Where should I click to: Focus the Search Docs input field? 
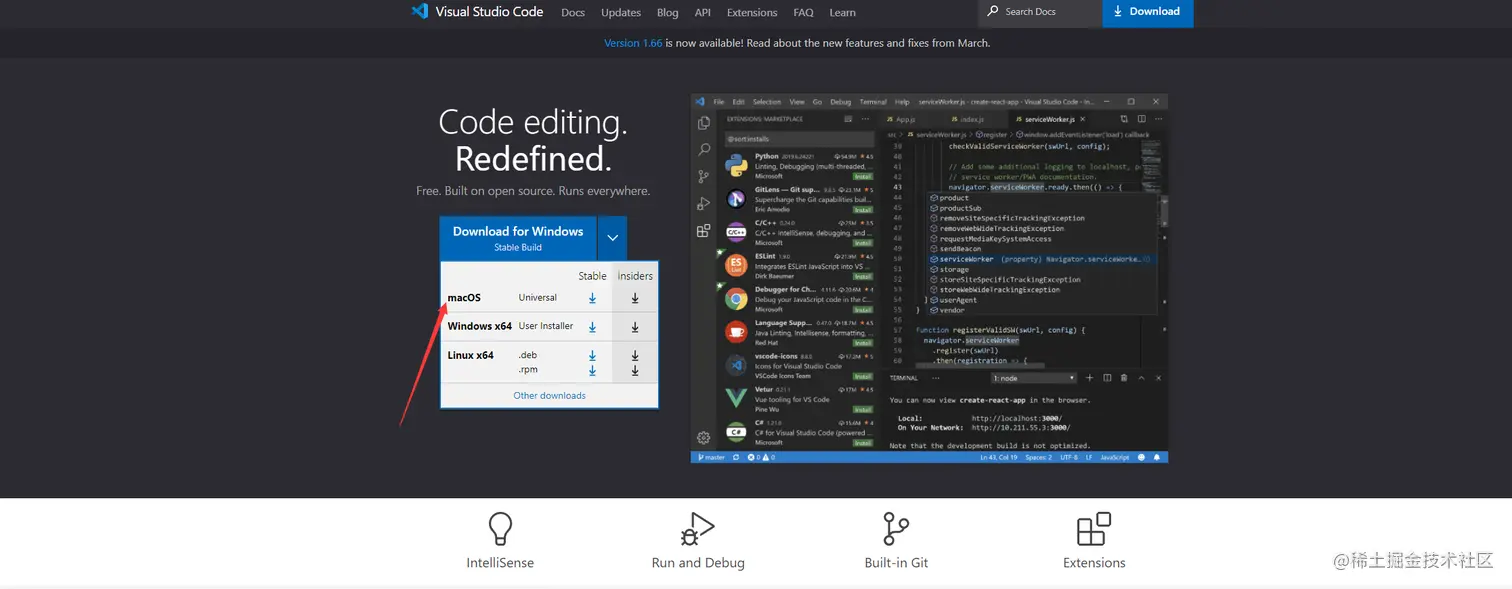(x=1040, y=12)
